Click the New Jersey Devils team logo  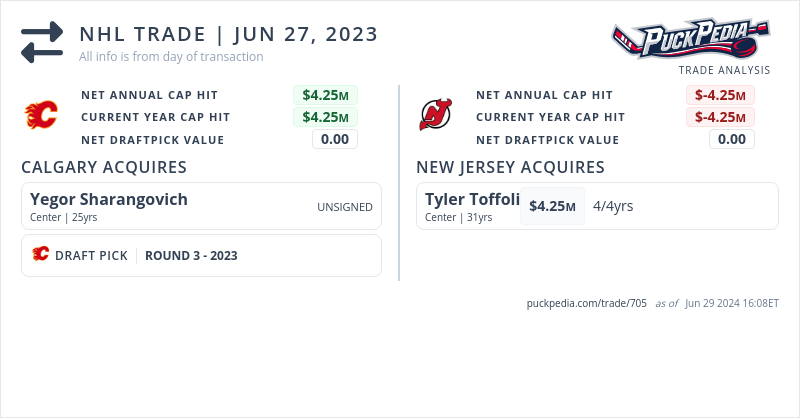[436, 116]
